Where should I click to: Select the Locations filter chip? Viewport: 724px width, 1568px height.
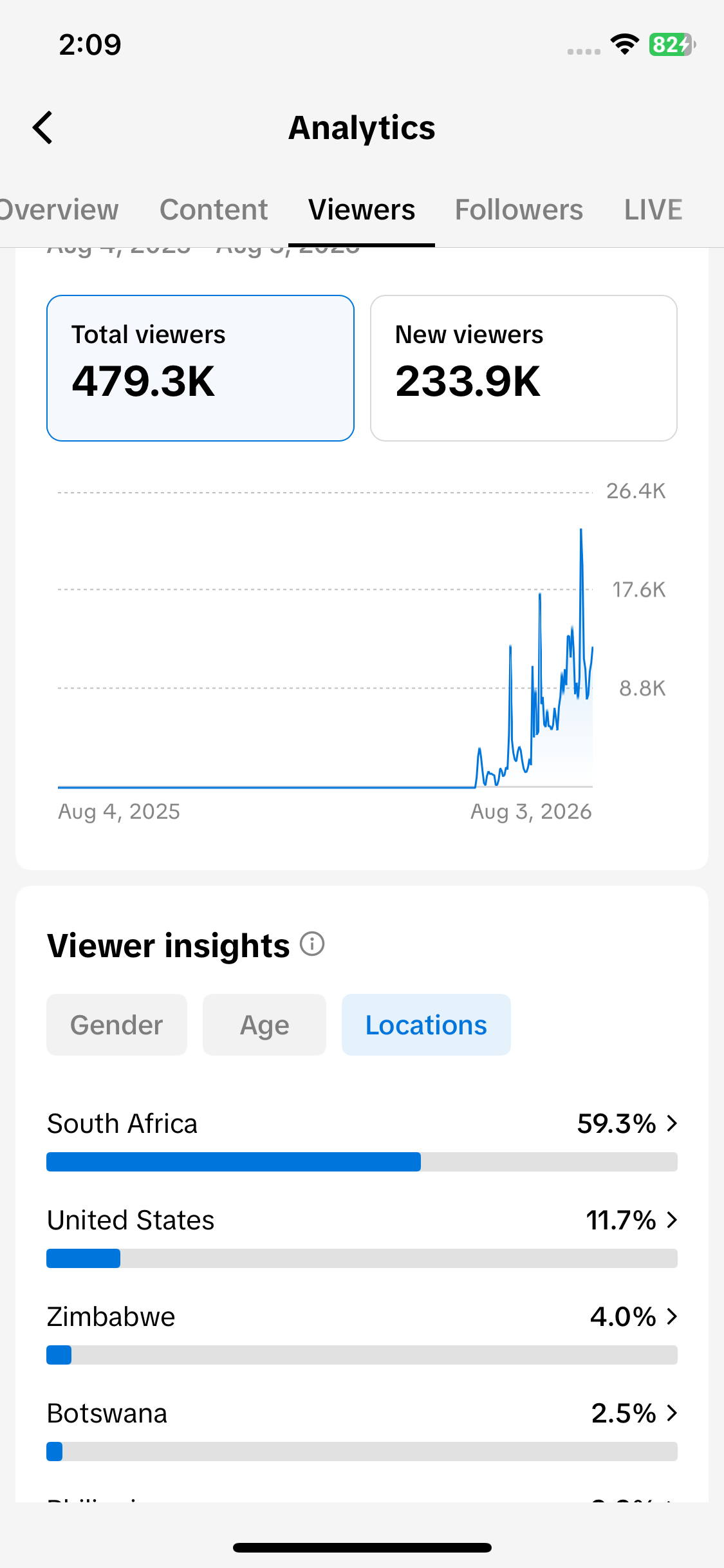[x=426, y=1025]
